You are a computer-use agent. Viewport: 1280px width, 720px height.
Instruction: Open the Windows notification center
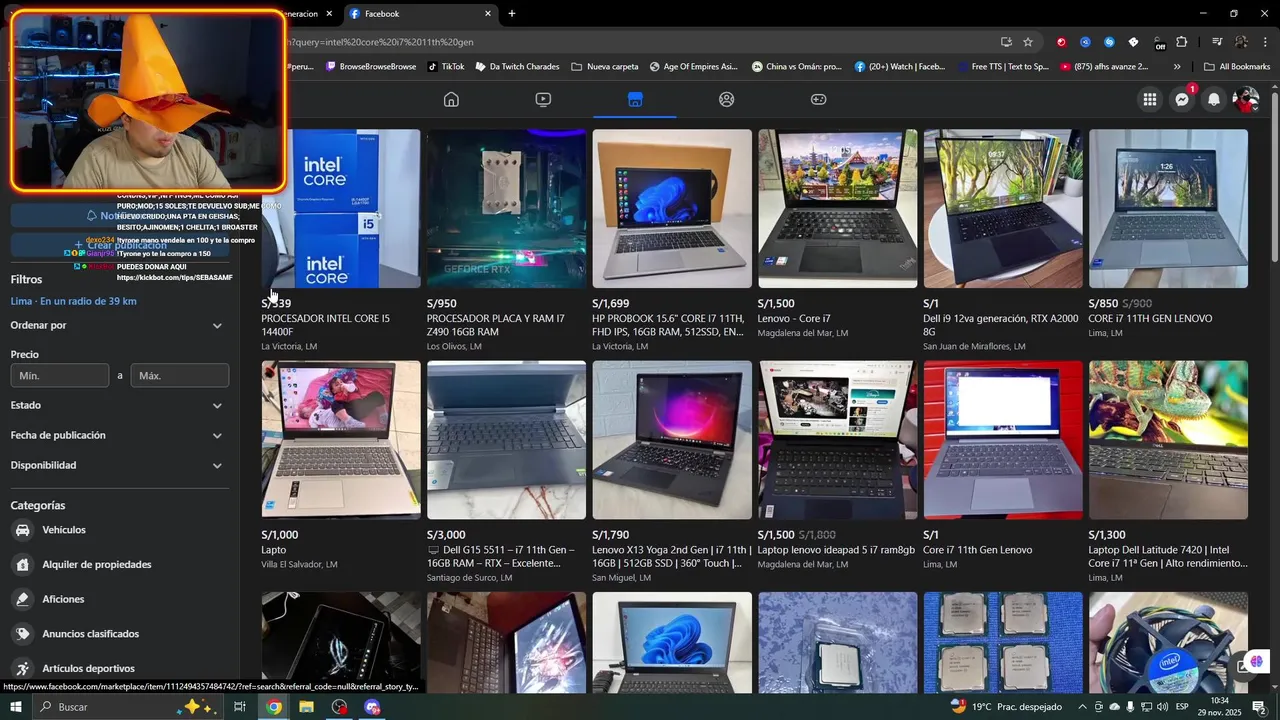click(1260, 707)
